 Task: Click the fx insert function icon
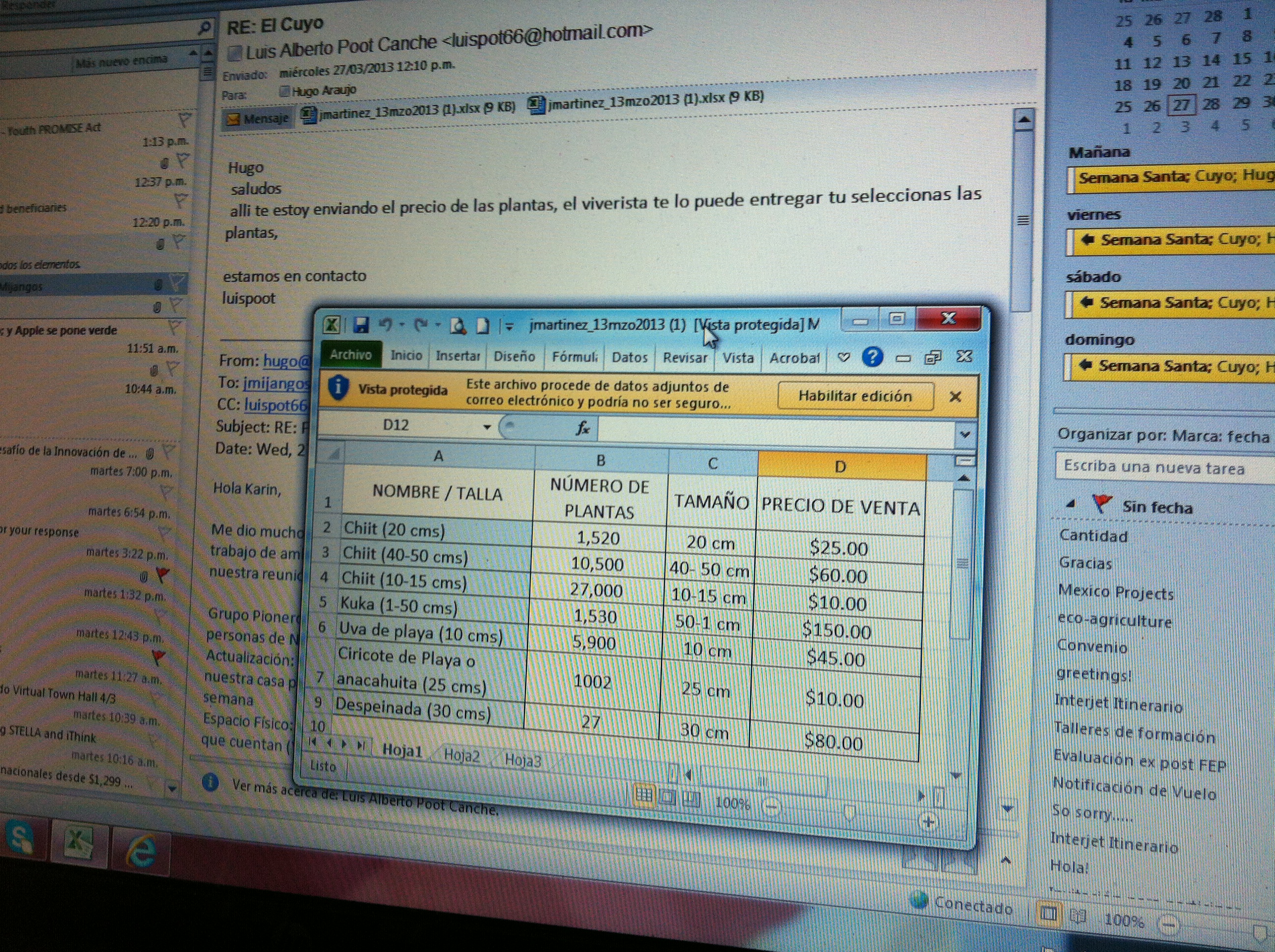click(583, 428)
